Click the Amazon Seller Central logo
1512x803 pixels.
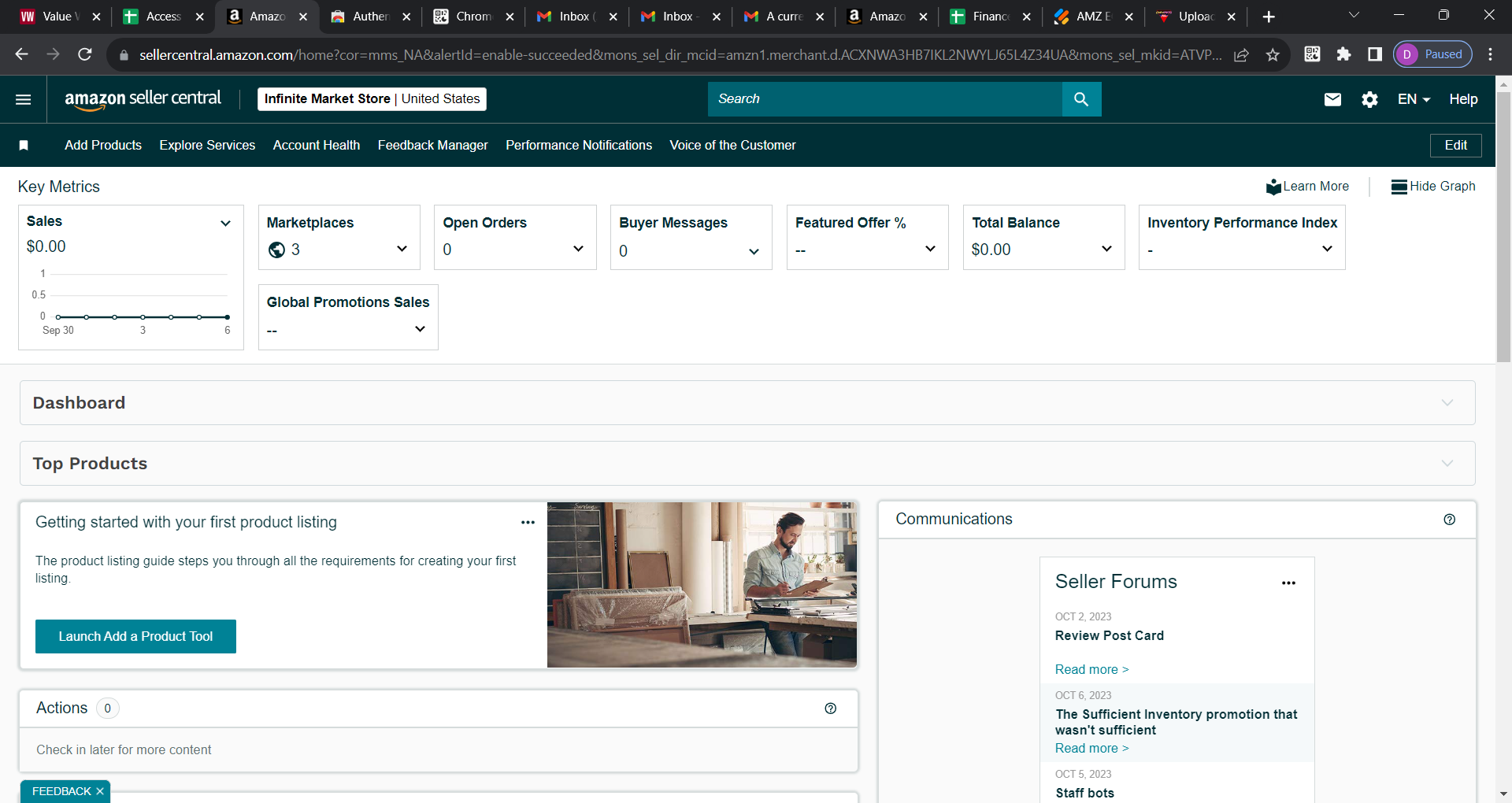(143, 99)
